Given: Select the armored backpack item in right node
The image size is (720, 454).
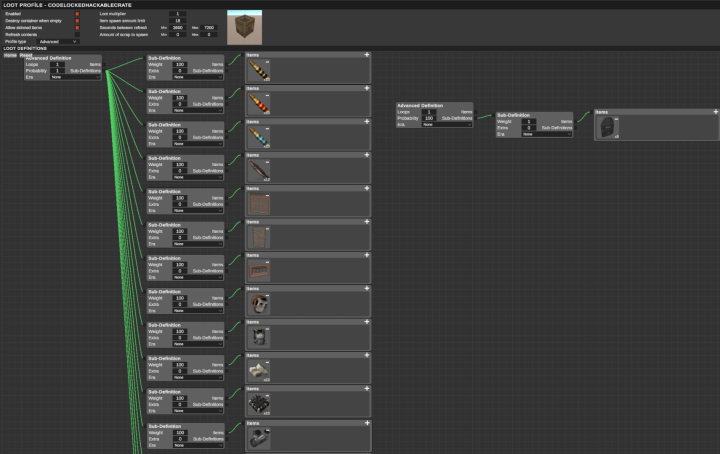Looking at the screenshot, I should pos(608,127).
